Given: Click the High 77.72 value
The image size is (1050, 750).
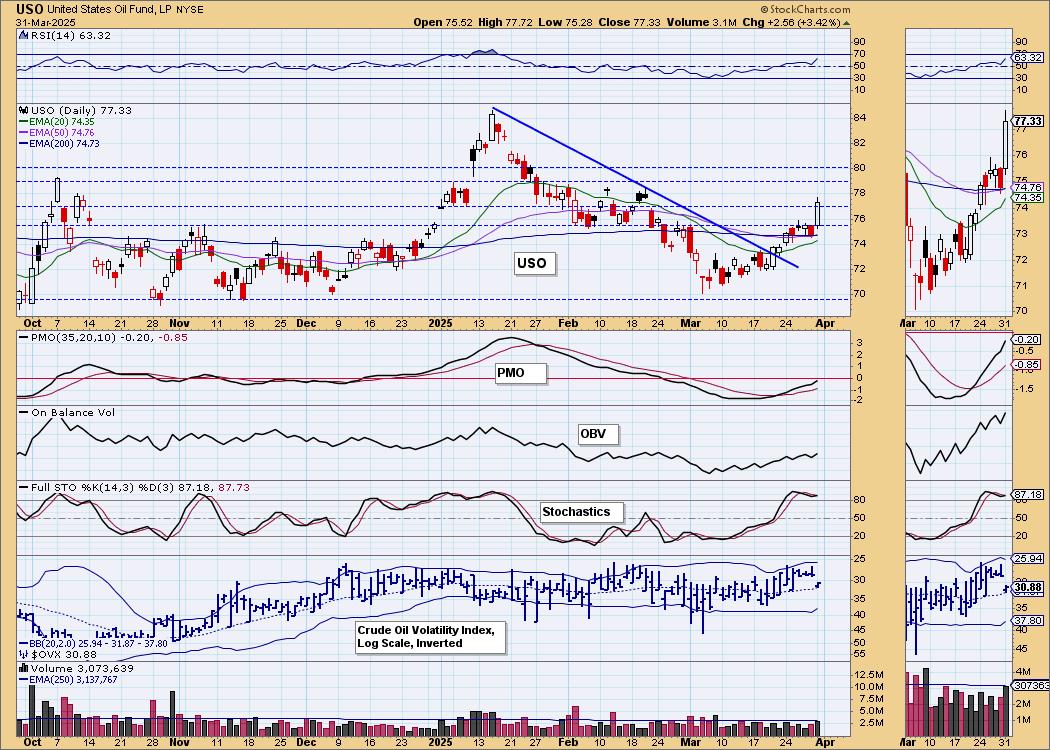Looking at the screenshot, I should tap(505, 22).
